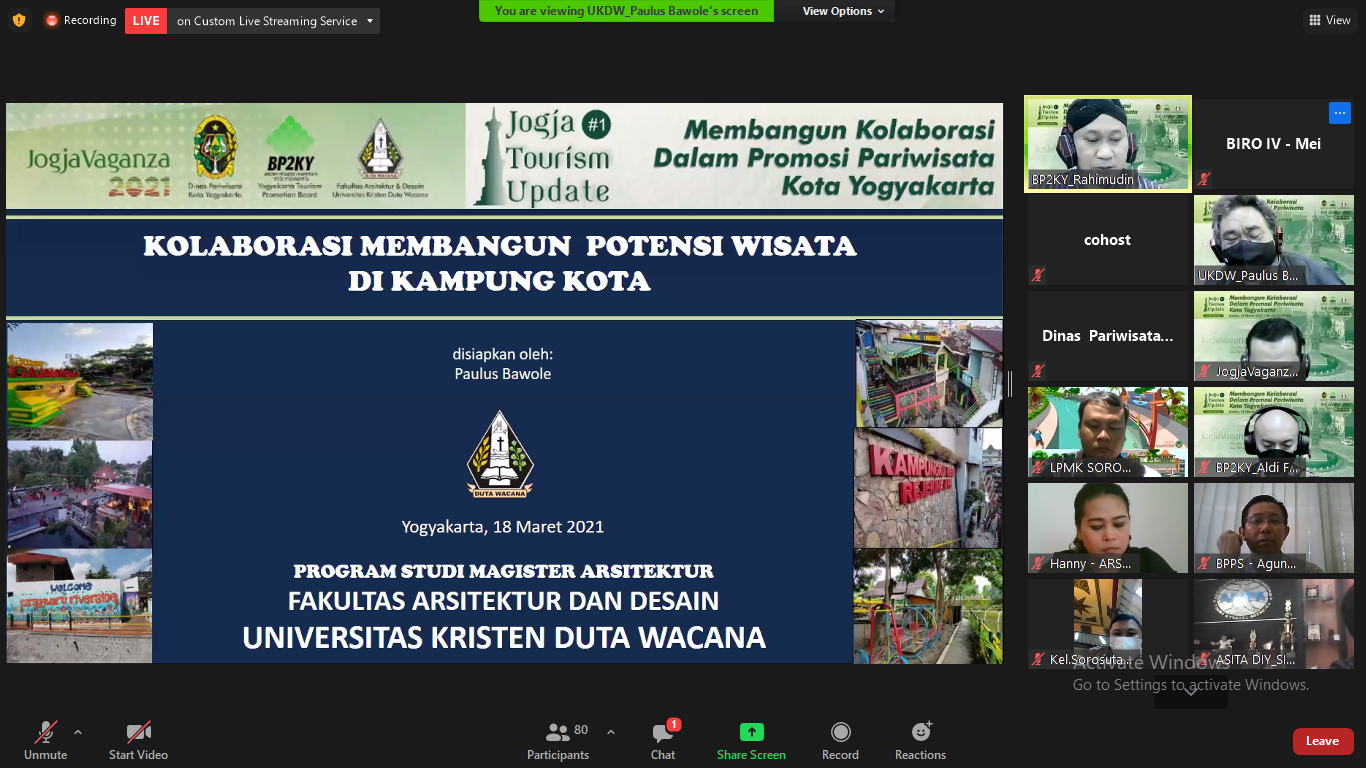Click muted mic icon on cohost tile

coord(1038,275)
